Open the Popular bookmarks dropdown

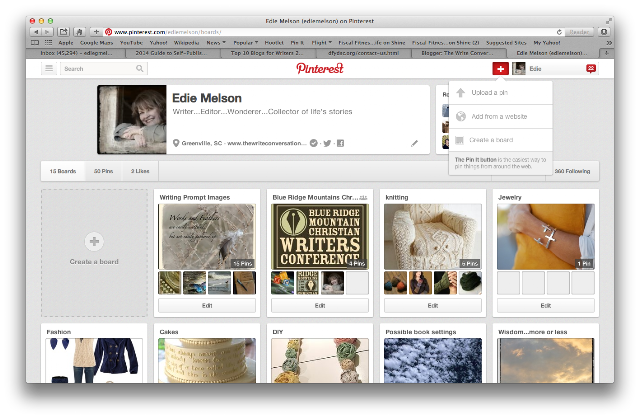click(246, 42)
